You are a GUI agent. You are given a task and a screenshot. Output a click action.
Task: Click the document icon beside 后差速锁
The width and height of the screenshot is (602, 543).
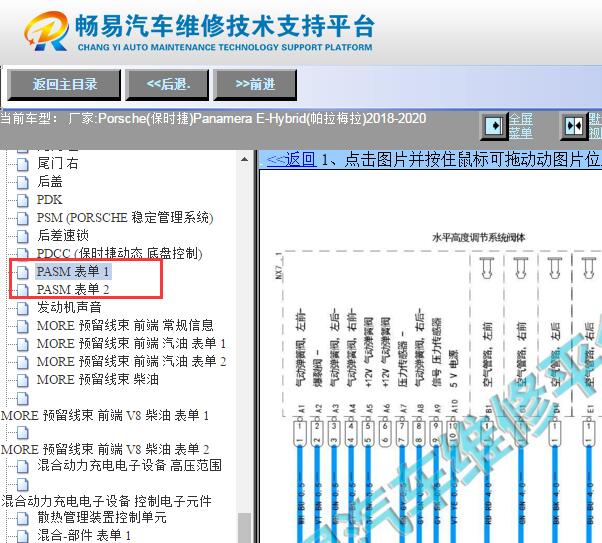[x=23, y=236]
